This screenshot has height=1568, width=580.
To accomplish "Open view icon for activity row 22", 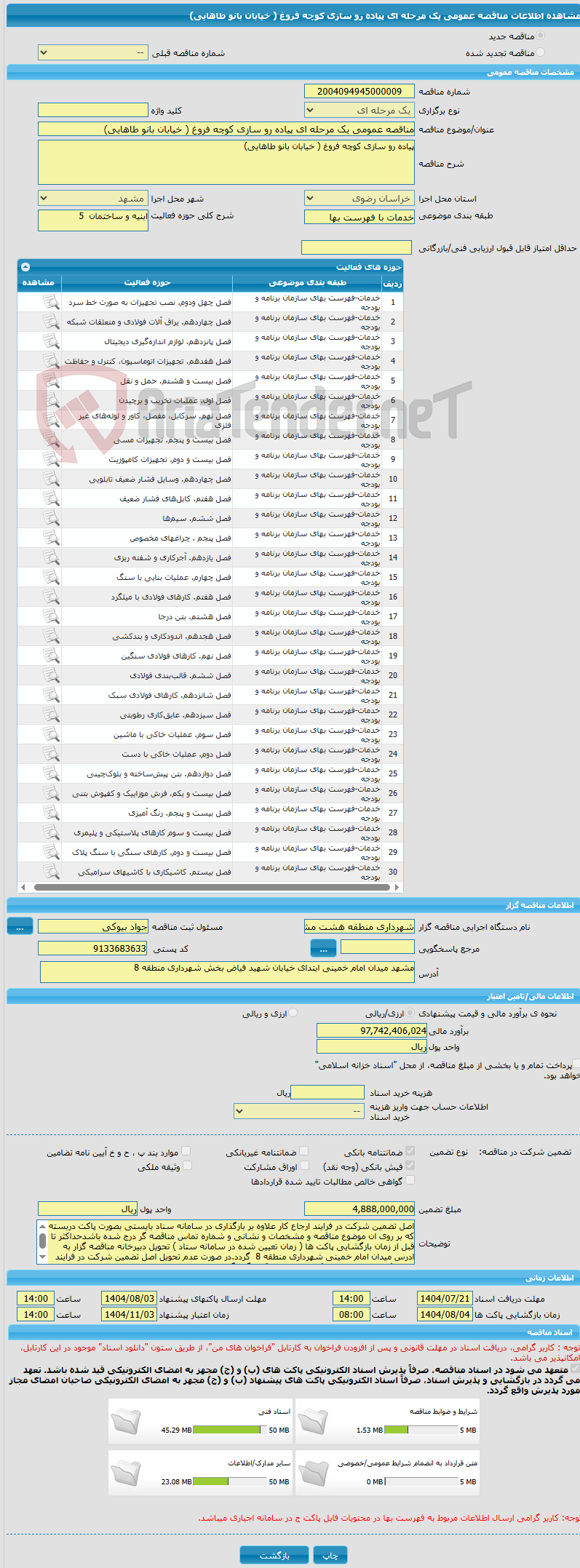I will coord(51,715).
